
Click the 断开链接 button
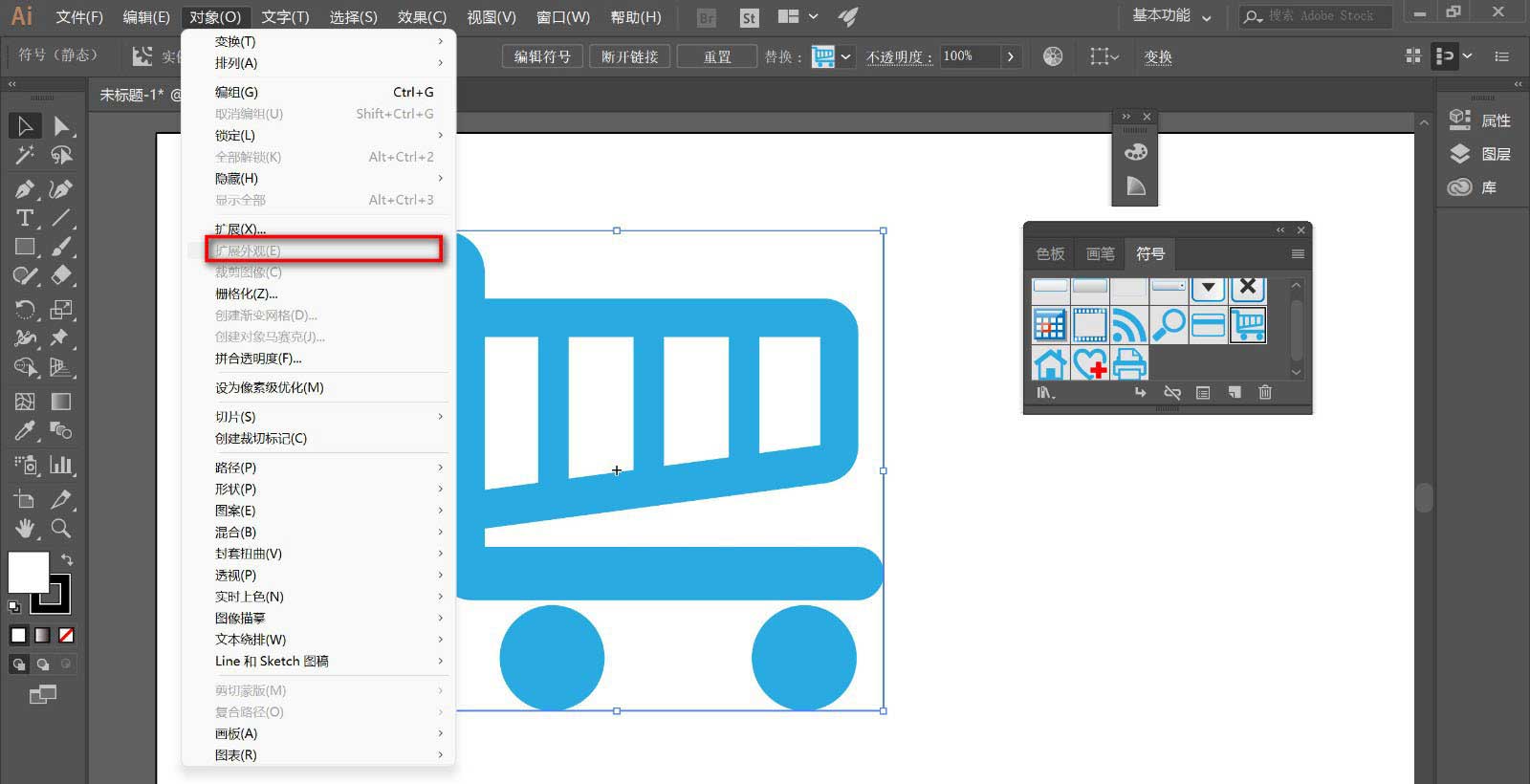pos(629,56)
